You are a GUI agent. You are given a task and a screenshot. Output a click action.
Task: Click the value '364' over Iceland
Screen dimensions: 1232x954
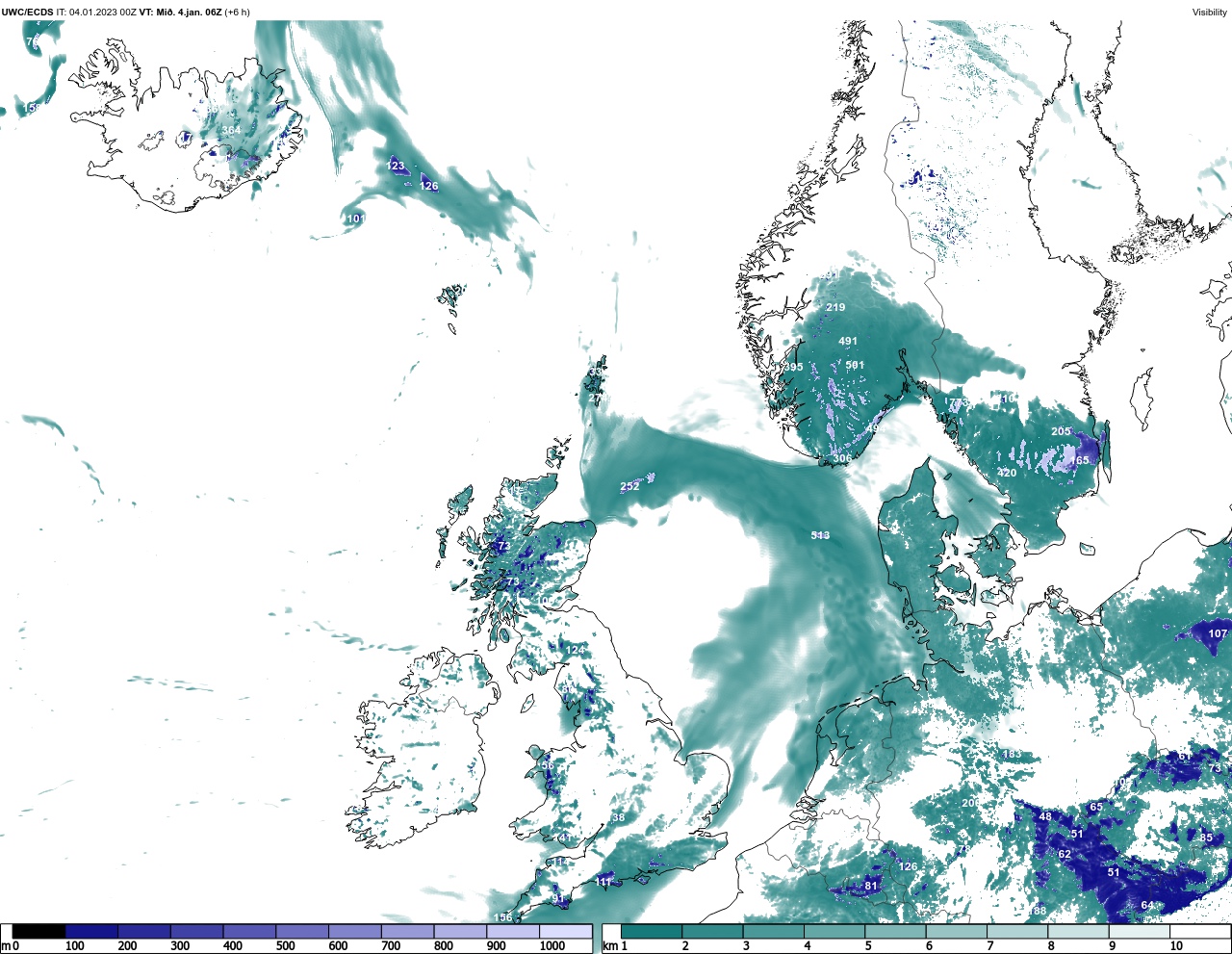pos(231,131)
